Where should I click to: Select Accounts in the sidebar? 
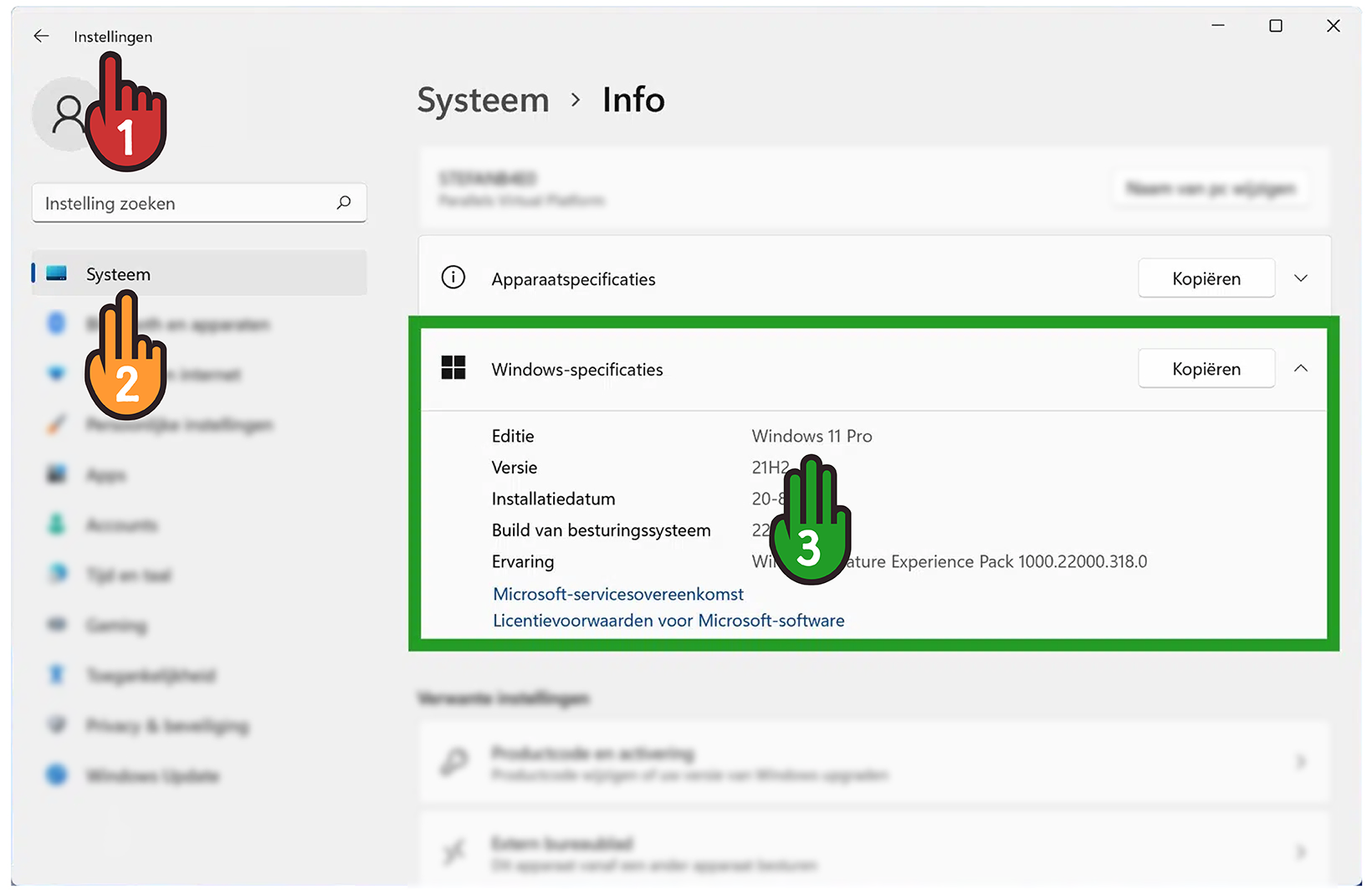(x=121, y=525)
